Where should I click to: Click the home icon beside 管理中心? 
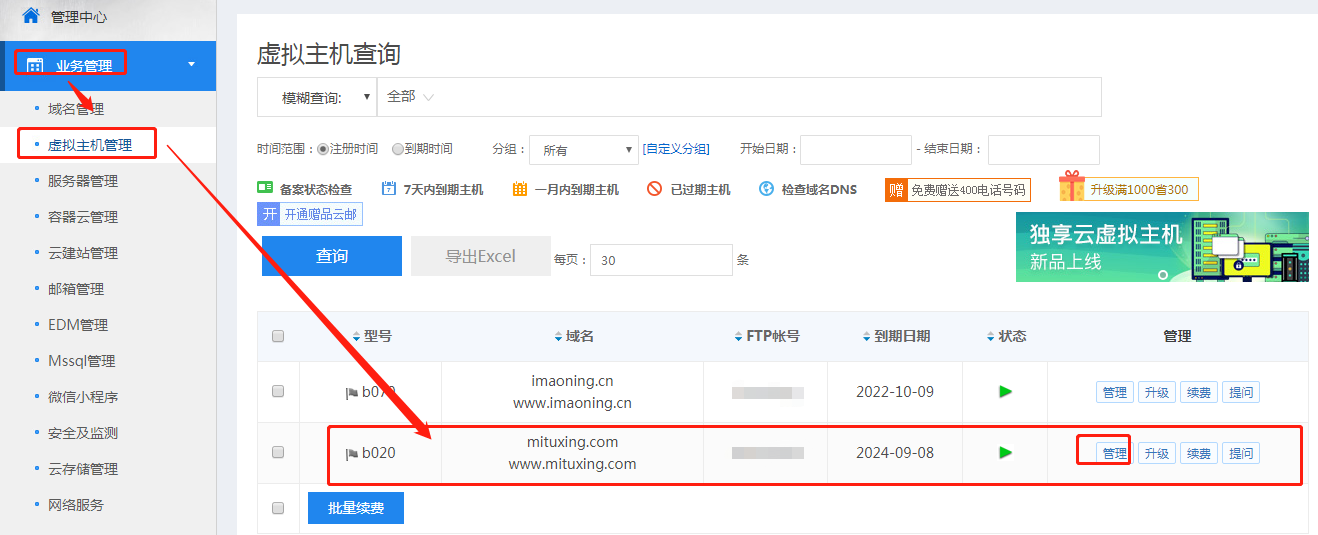(31, 16)
